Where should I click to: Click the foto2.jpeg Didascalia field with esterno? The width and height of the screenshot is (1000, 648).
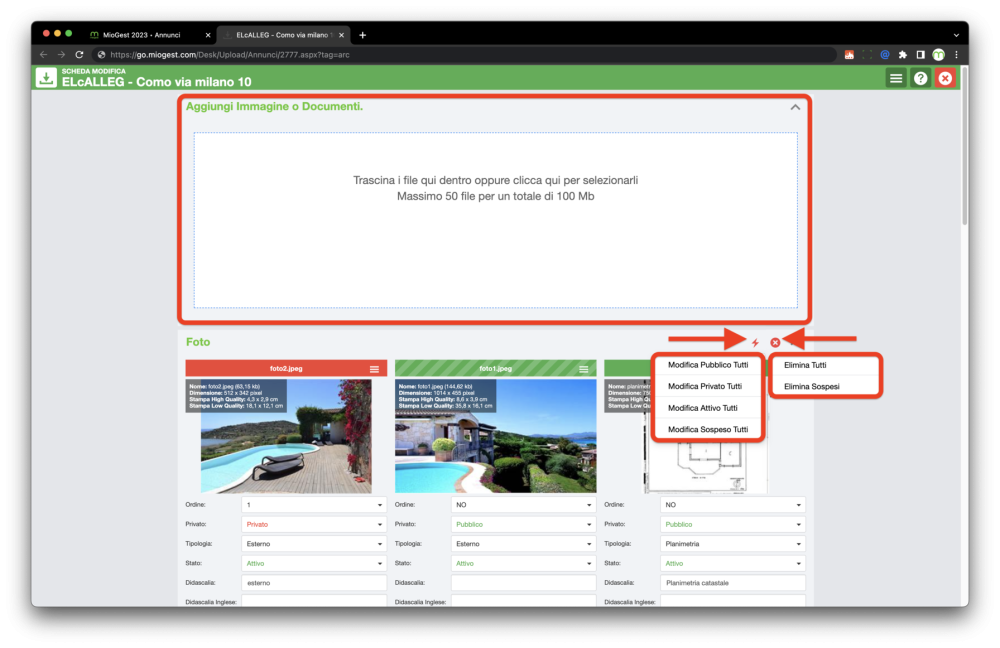314,583
